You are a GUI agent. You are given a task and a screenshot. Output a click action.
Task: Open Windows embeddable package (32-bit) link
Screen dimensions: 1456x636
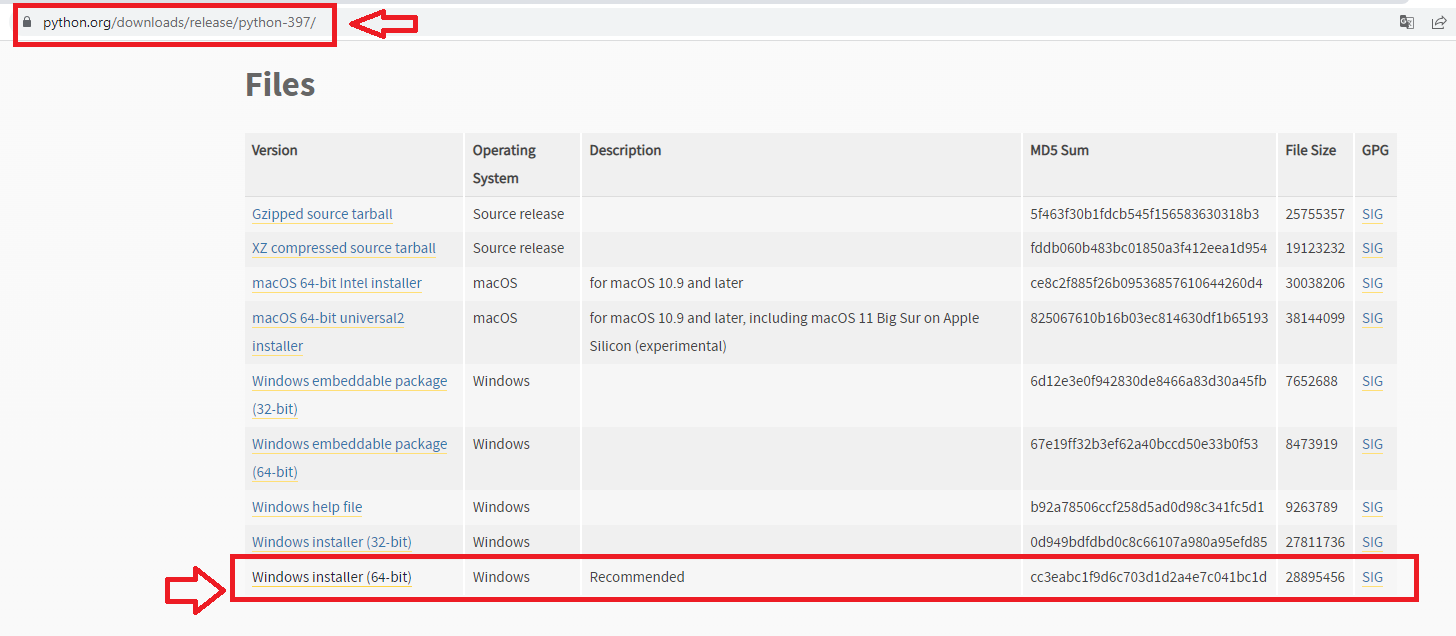(349, 395)
